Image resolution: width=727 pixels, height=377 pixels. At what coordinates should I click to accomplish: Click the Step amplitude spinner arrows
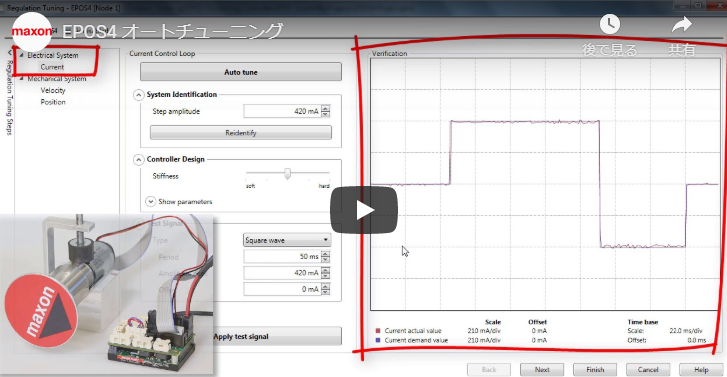pyautogui.click(x=325, y=111)
